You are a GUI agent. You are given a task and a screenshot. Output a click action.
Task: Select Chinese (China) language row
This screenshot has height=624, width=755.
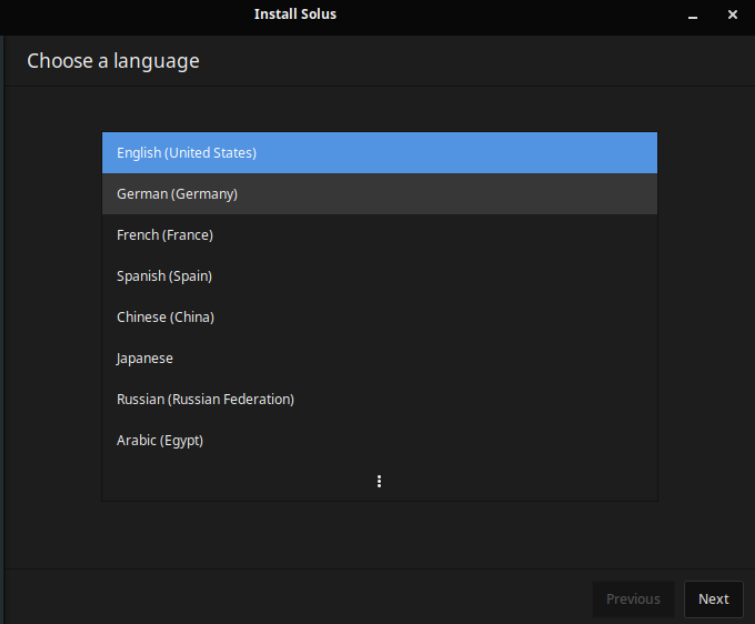(x=379, y=317)
